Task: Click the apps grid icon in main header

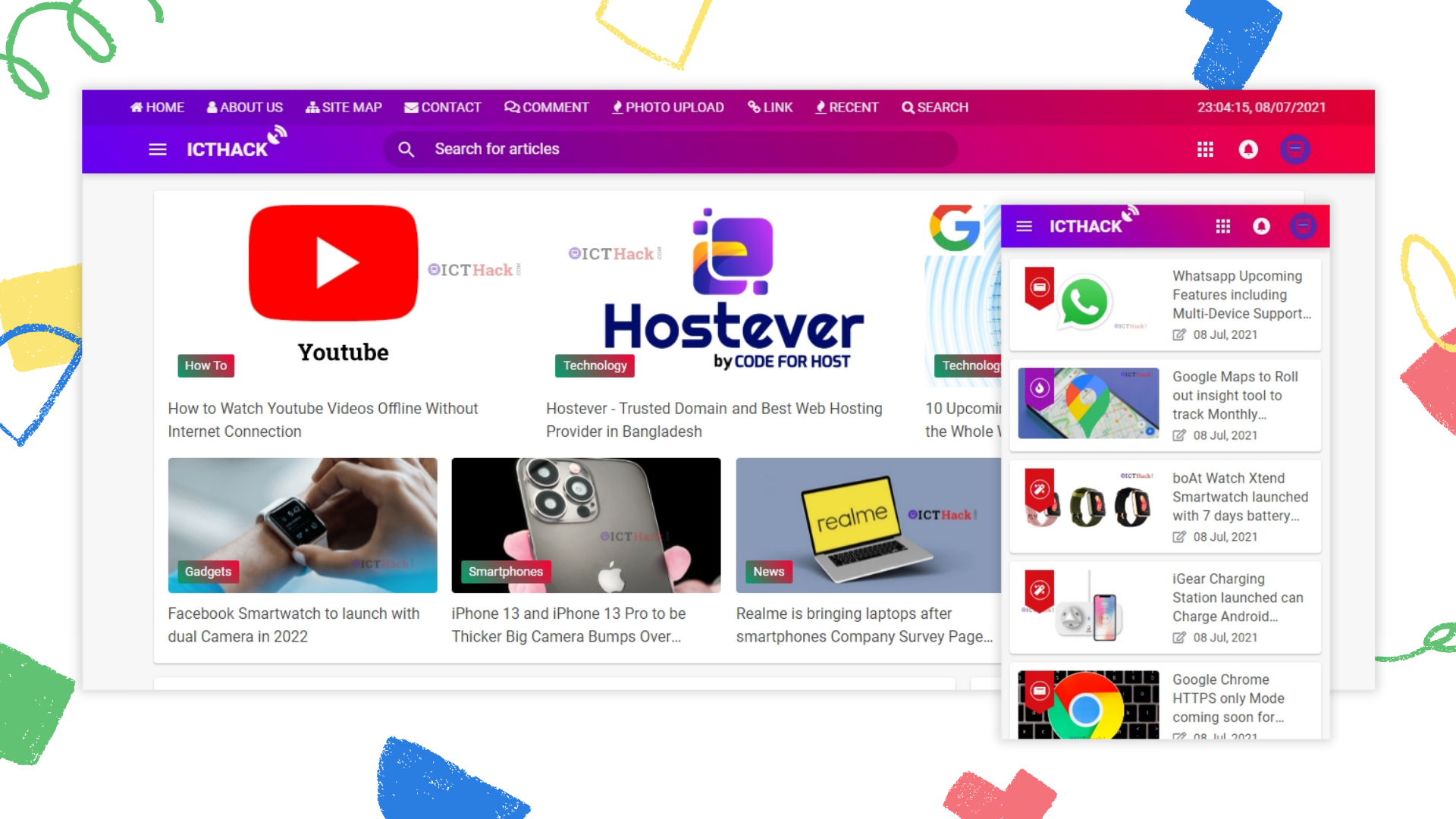Action: tap(1205, 149)
